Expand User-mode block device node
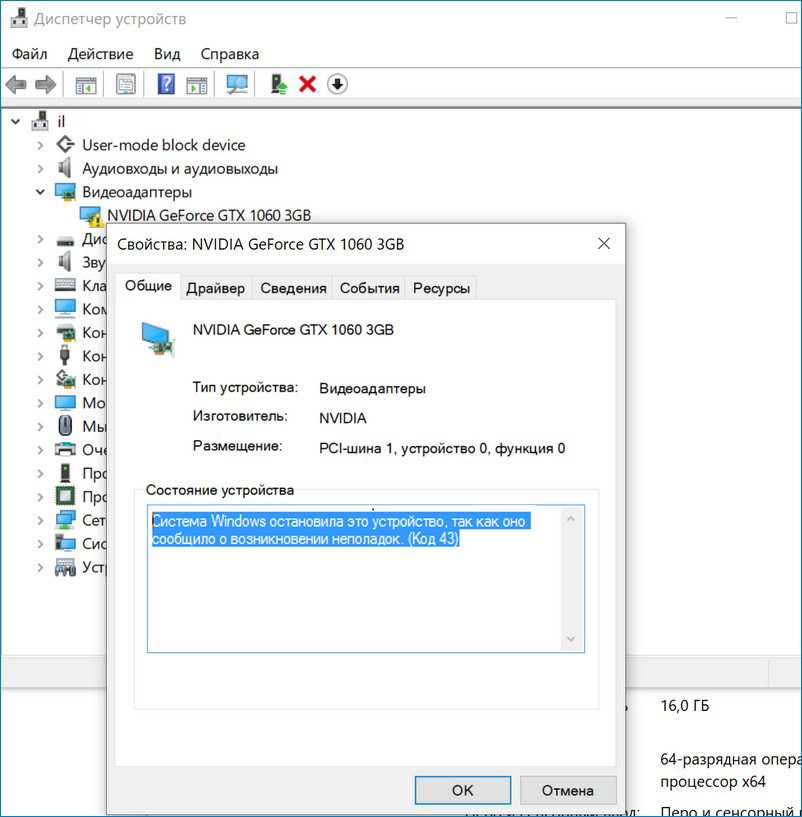Screen dimensions: 802x817 [x=40, y=145]
